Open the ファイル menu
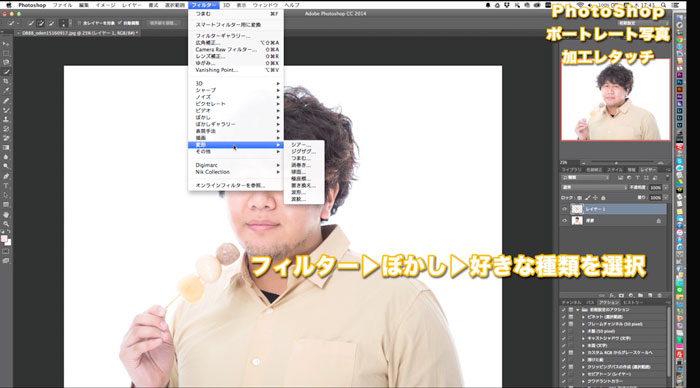This screenshot has height=388, width=700. tap(62, 5)
